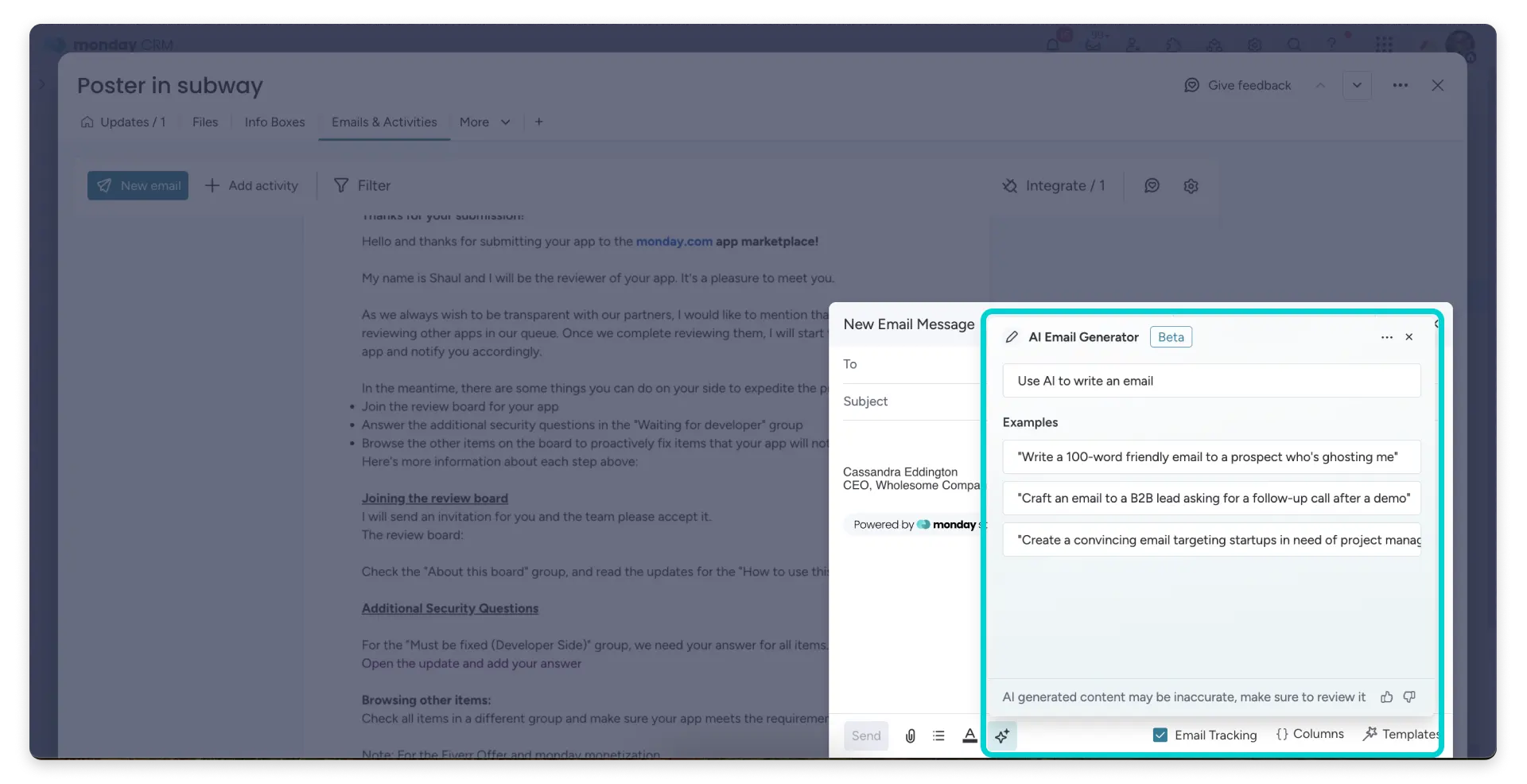
Task: Click the To recipient field
Action: click(x=911, y=364)
